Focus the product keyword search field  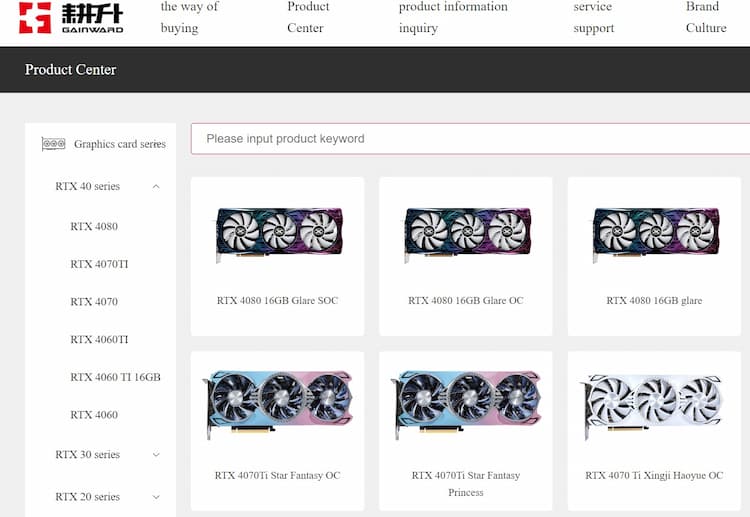click(470, 139)
